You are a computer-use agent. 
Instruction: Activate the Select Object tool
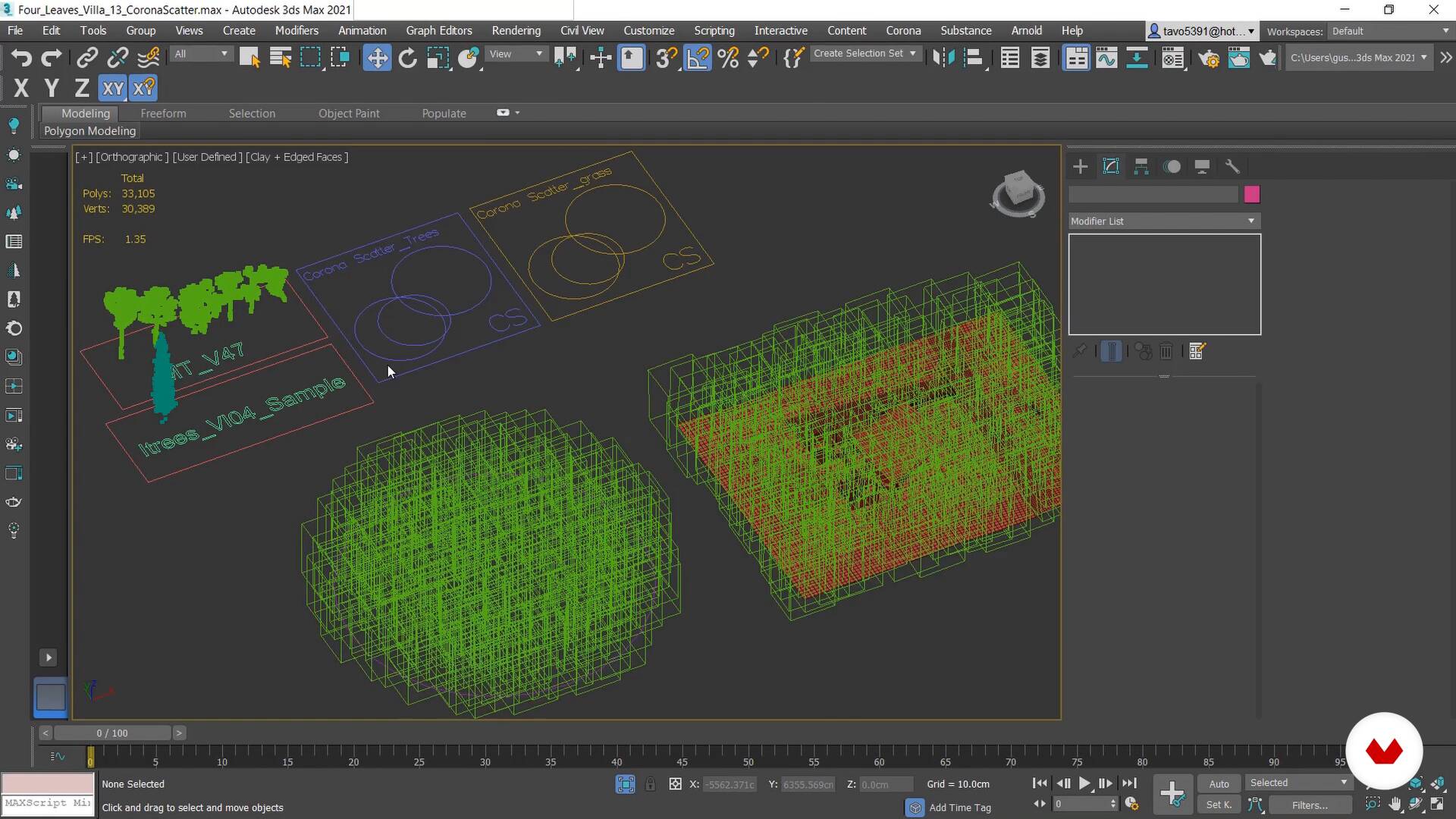[x=249, y=58]
